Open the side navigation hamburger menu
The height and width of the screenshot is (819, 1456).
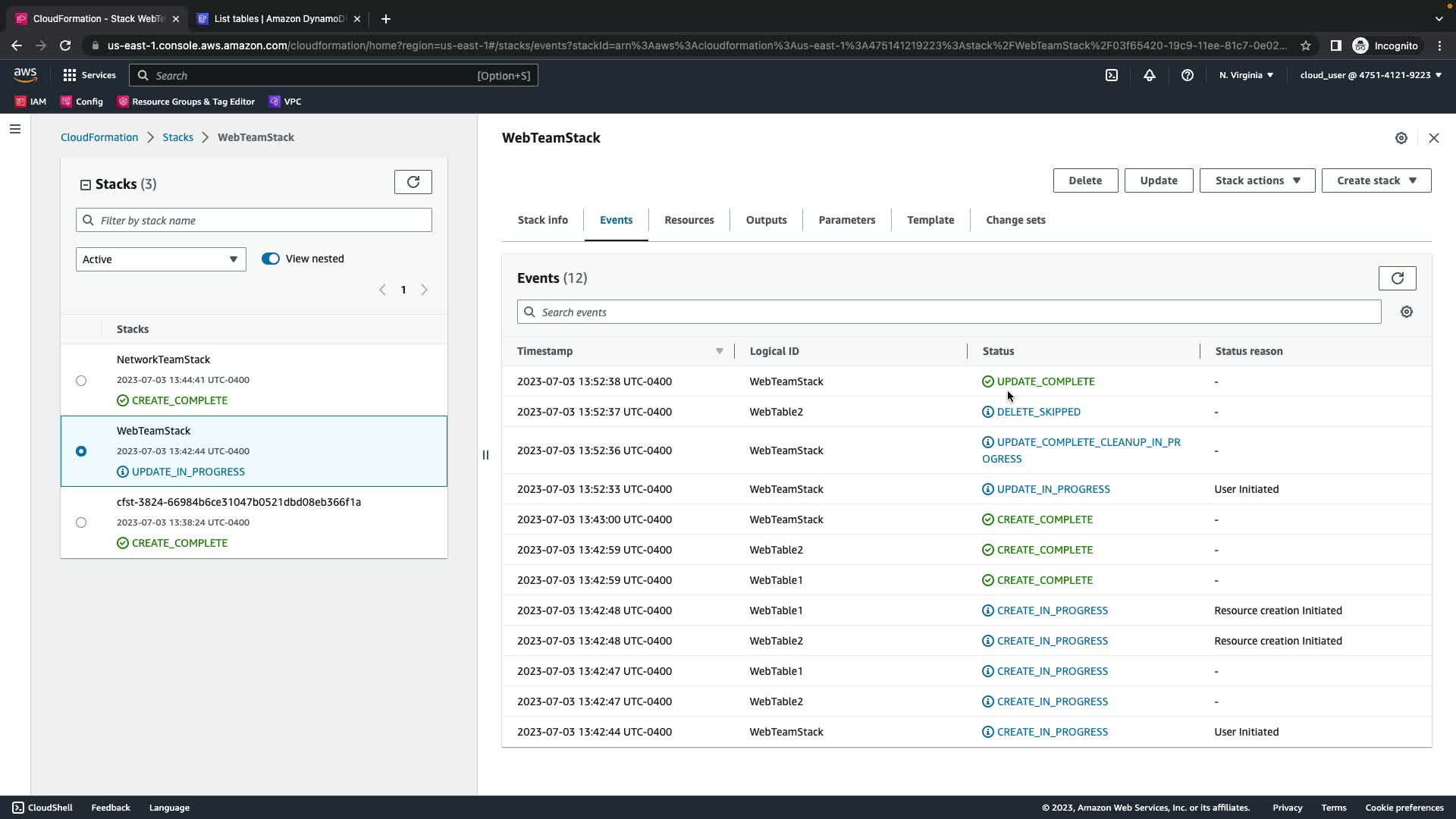click(x=14, y=129)
